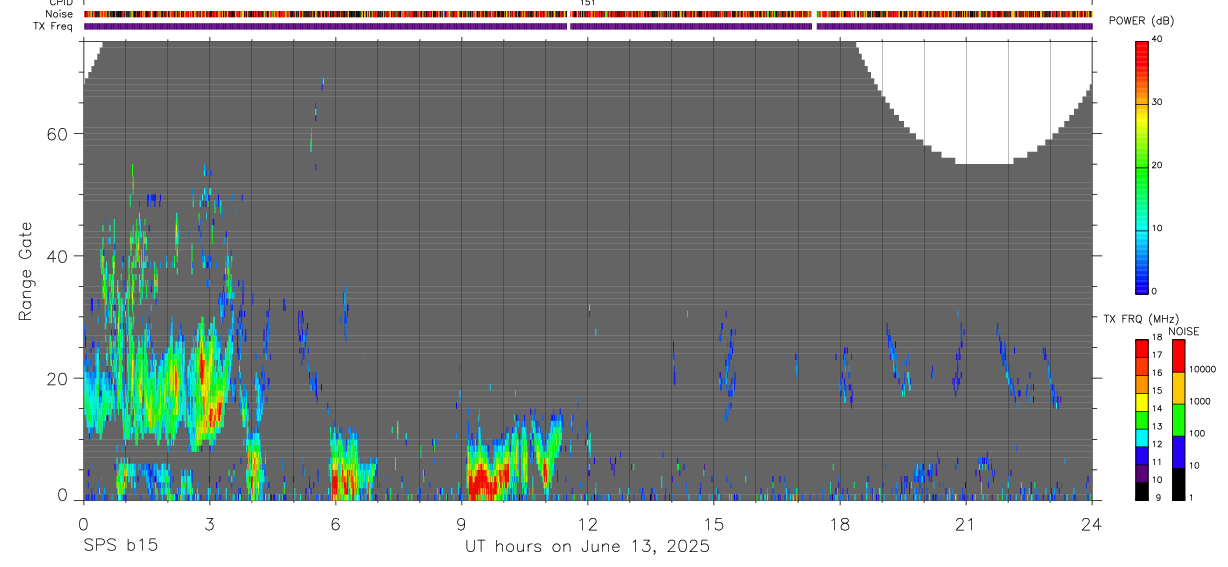Select the orange NOISE swatch between 1000 and 10000
Viewport: 1228px width, 567px height.
[1178, 388]
